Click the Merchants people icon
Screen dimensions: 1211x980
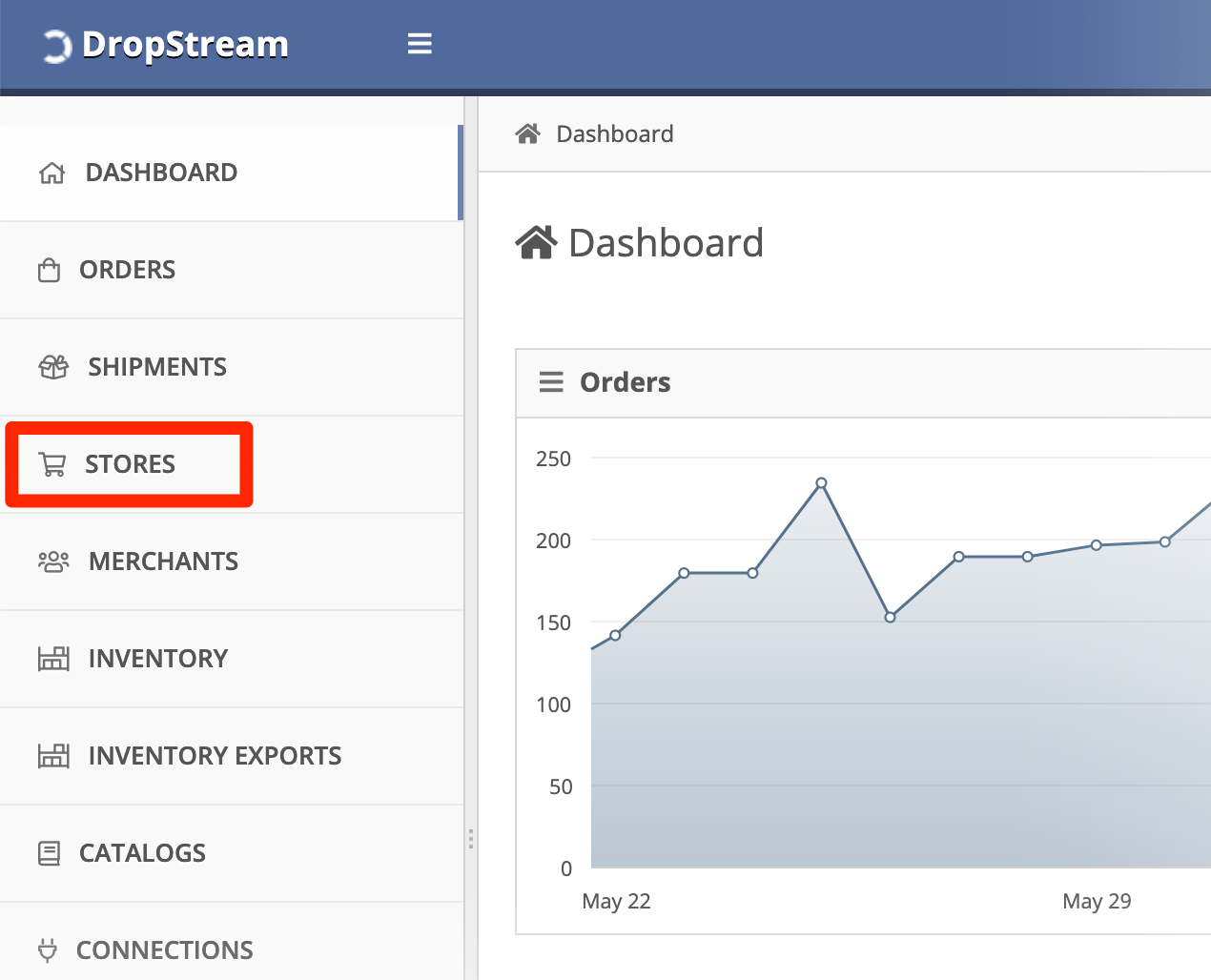53,561
